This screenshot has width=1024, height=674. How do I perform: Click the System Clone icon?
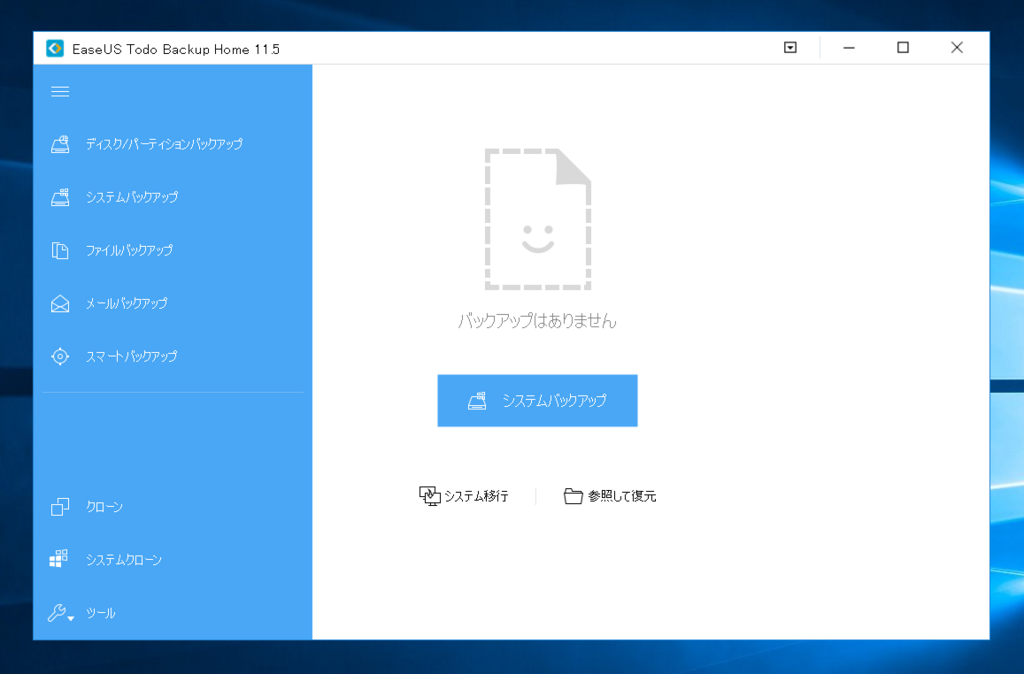pos(59,559)
